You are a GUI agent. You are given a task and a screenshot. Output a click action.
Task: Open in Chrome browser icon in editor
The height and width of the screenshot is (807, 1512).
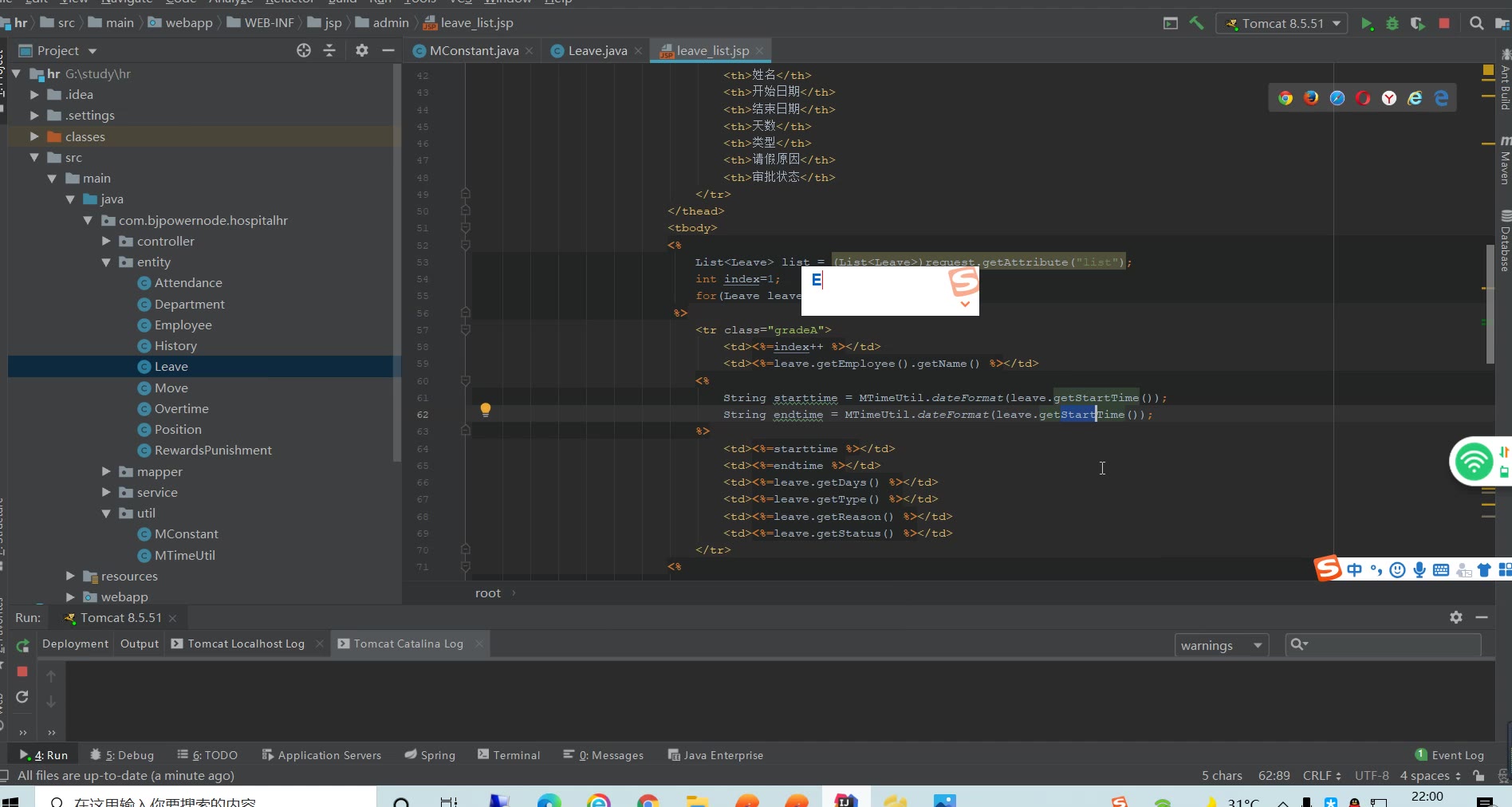click(x=1286, y=98)
